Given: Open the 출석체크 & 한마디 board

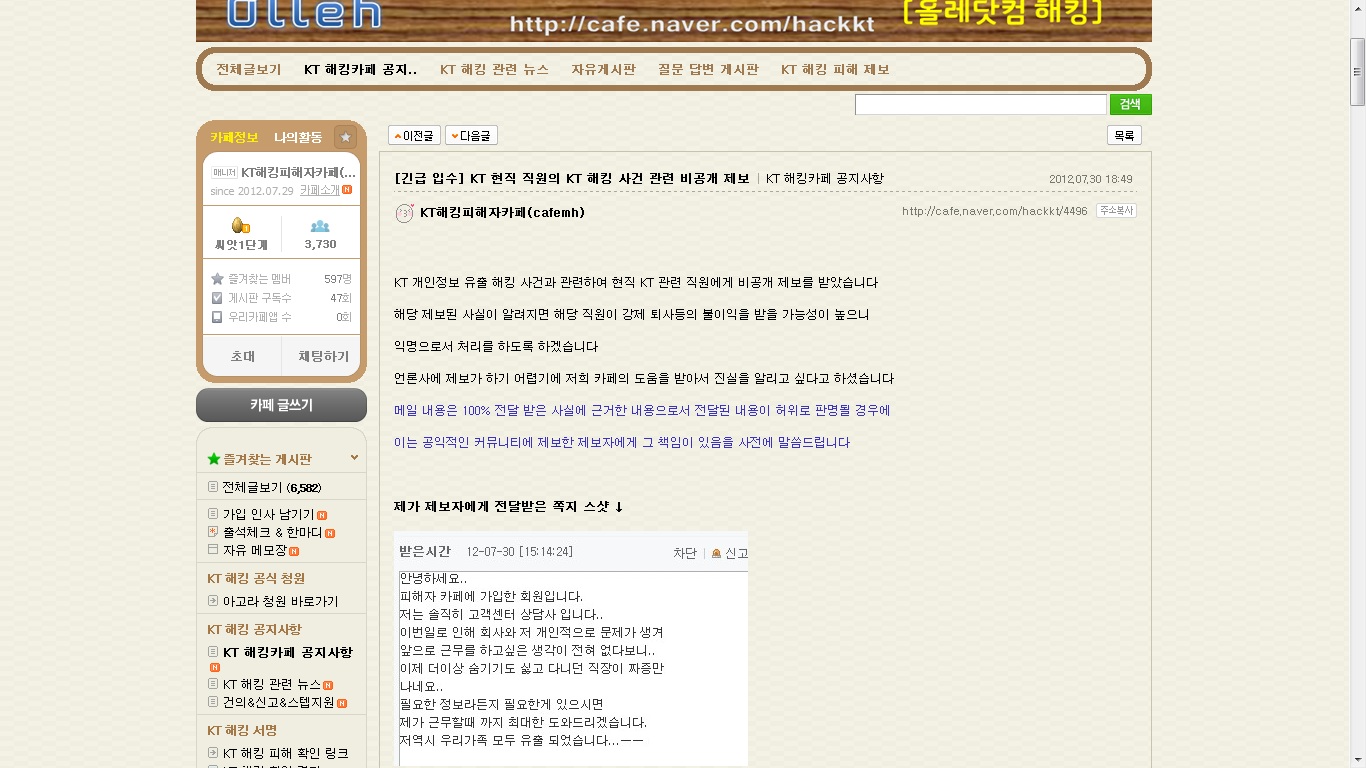Looking at the screenshot, I should pos(272,532).
